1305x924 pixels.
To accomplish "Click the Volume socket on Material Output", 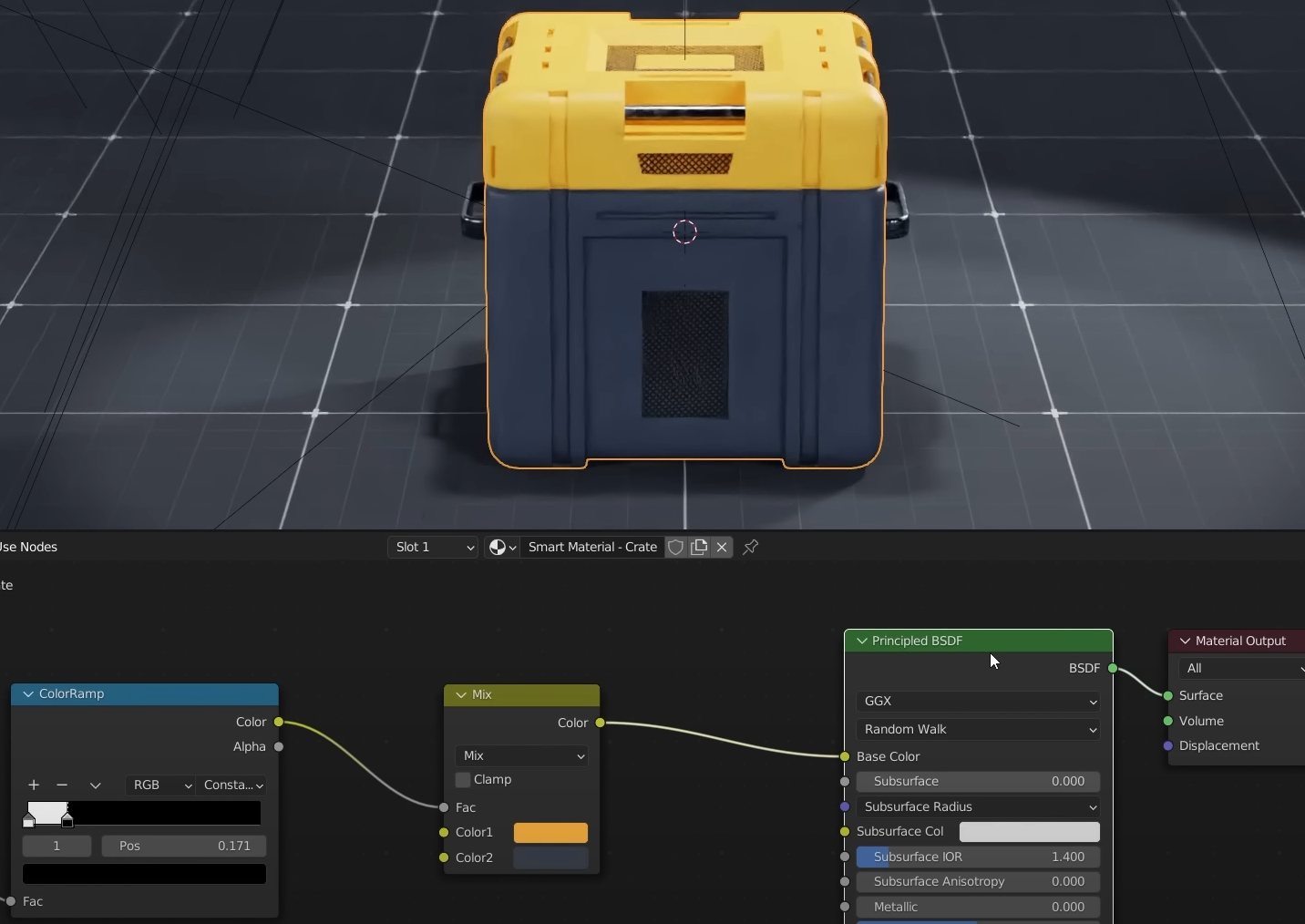I will pos(1168,721).
